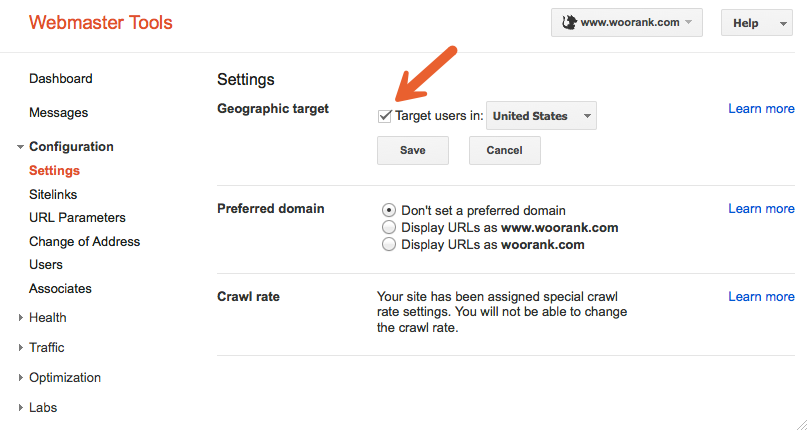808x431 pixels.
Task: Click the Optimization sidebar label
Action: click(x=65, y=378)
